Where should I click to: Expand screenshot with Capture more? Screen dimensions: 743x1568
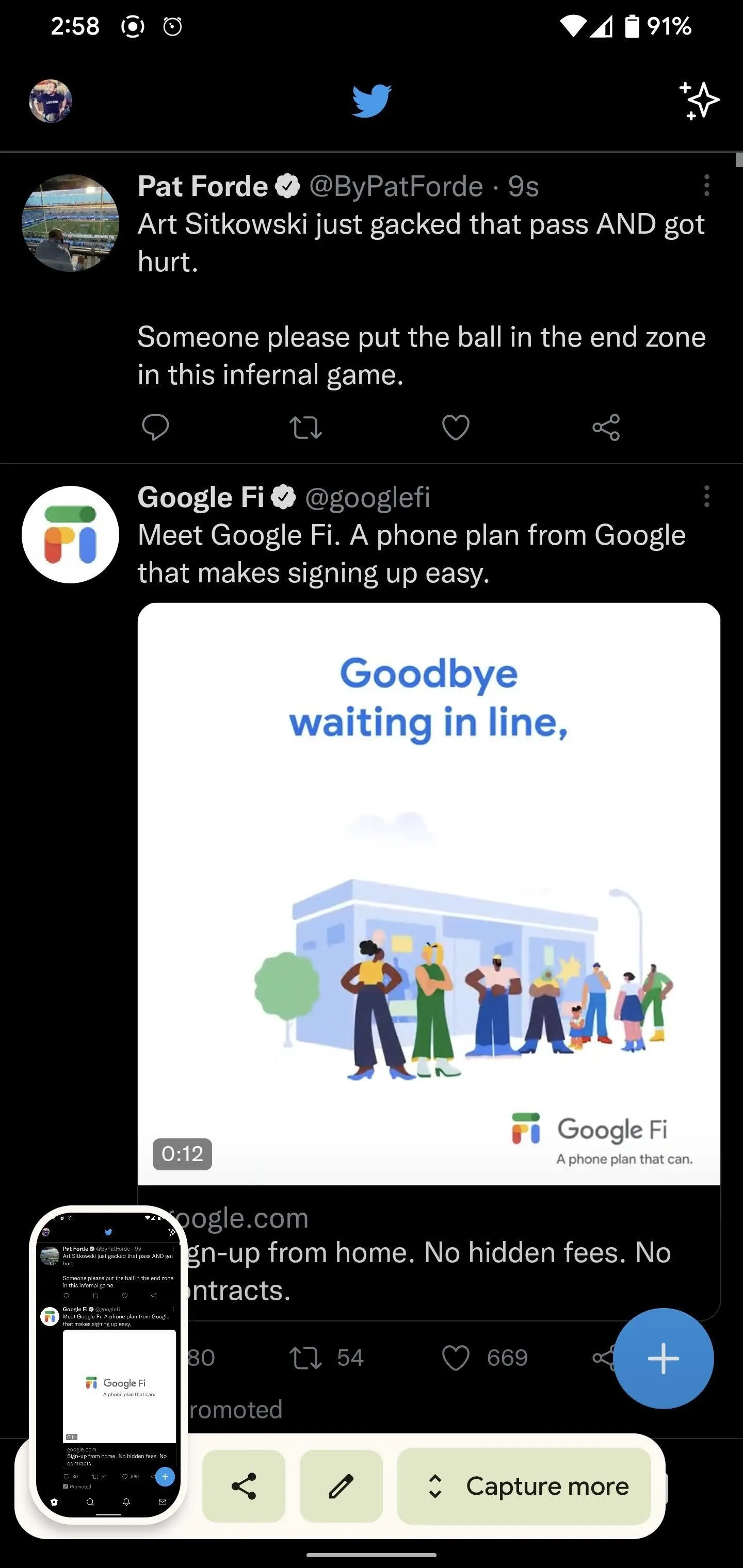coord(524,1486)
